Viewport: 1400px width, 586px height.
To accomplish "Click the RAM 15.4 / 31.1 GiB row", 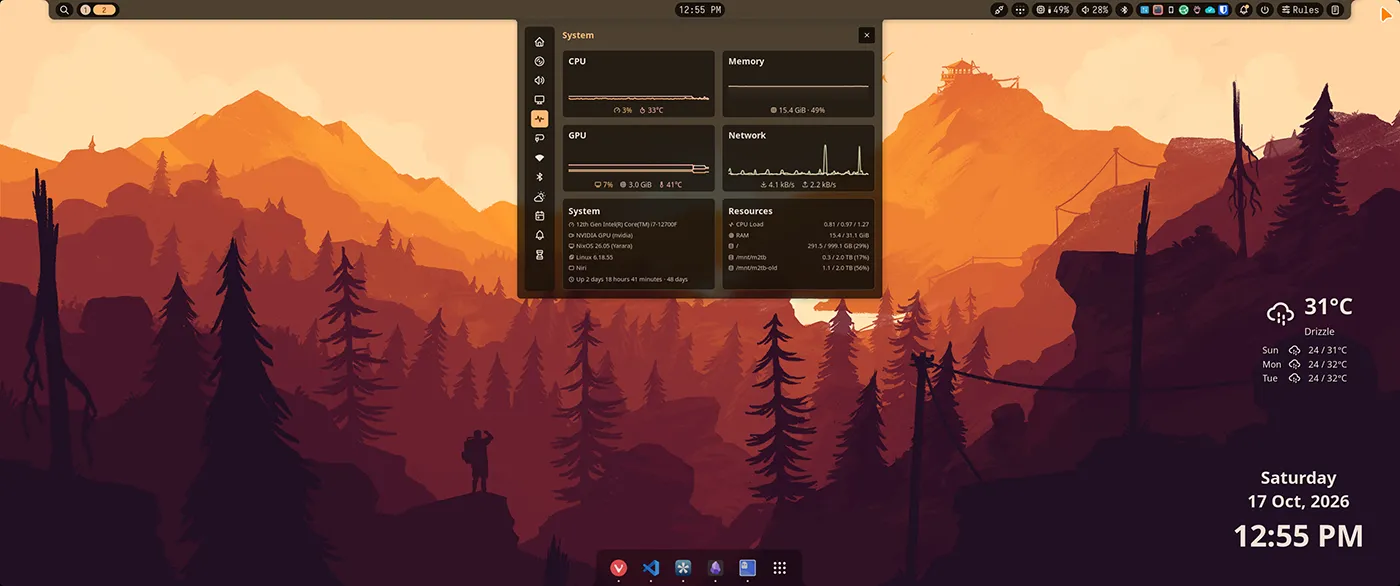I will tap(798, 235).
